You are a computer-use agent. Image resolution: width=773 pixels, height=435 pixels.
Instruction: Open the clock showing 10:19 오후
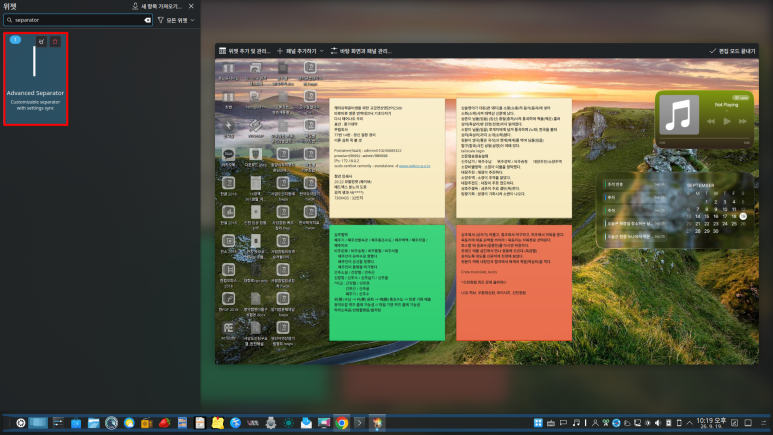pos(711,423)
